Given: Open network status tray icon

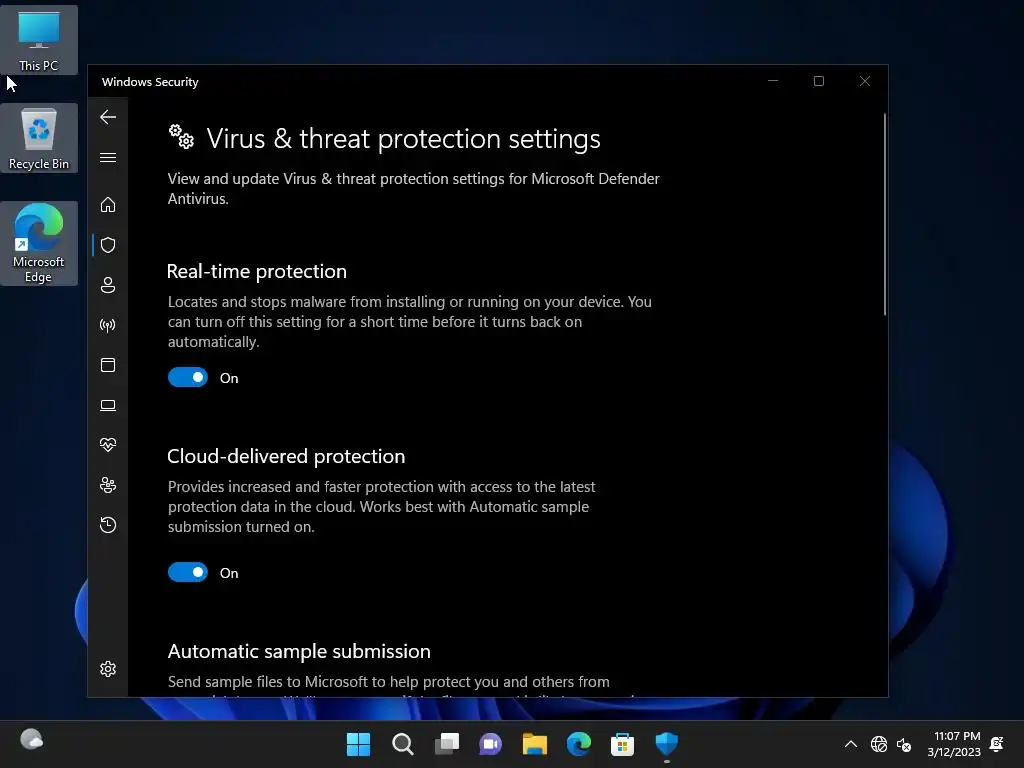Looking at the screenshot, I should coord(879,744).
